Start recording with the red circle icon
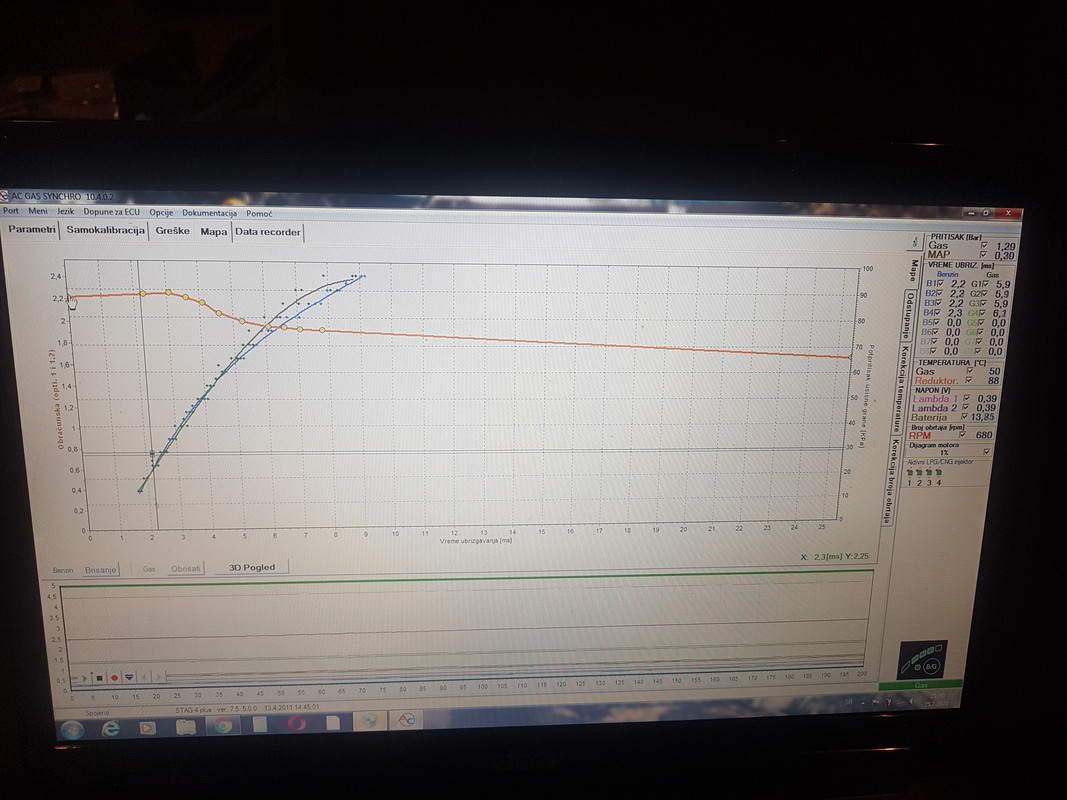This screenshot has width=1067, height=800. tap(114, 678)
